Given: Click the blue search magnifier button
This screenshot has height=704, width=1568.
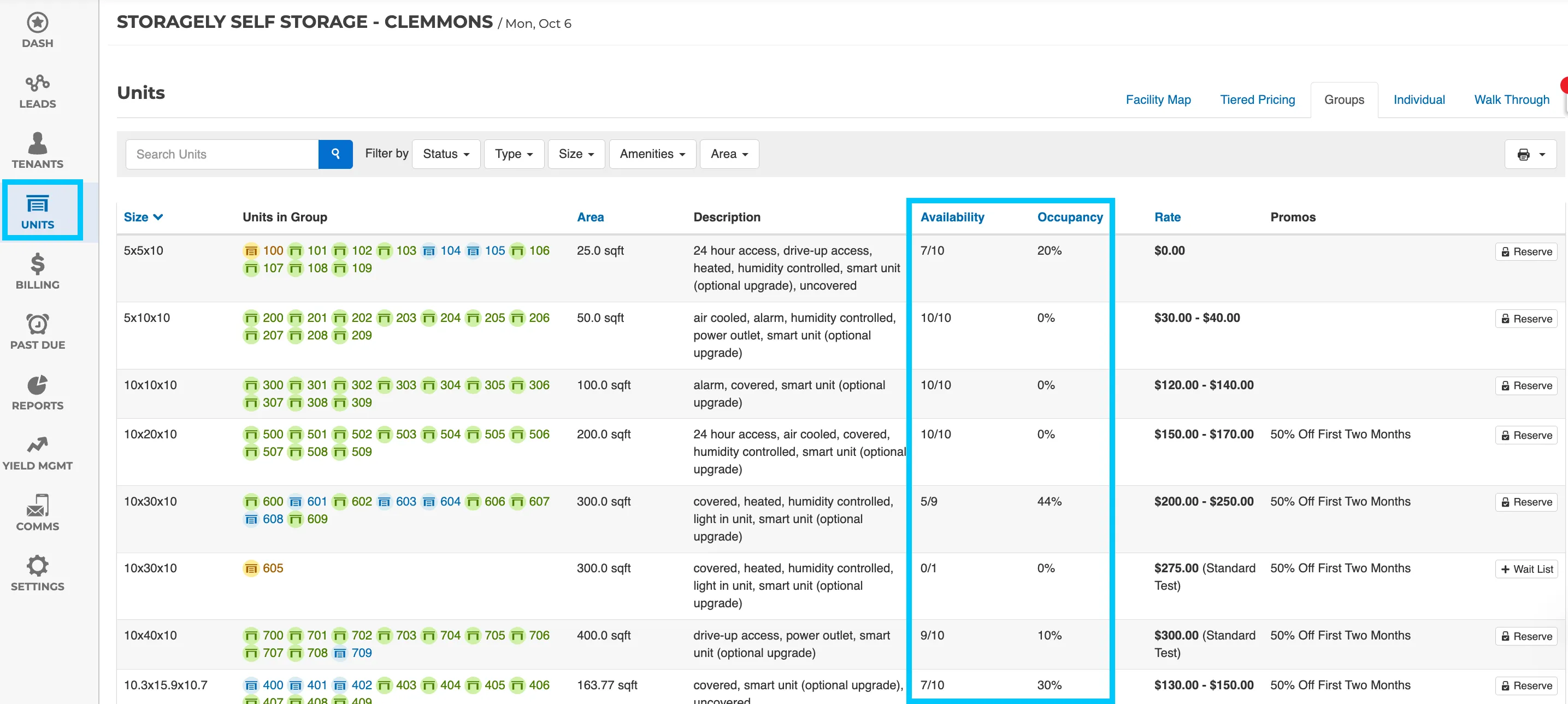Looking at the screenshot, I should click(335, 154).
